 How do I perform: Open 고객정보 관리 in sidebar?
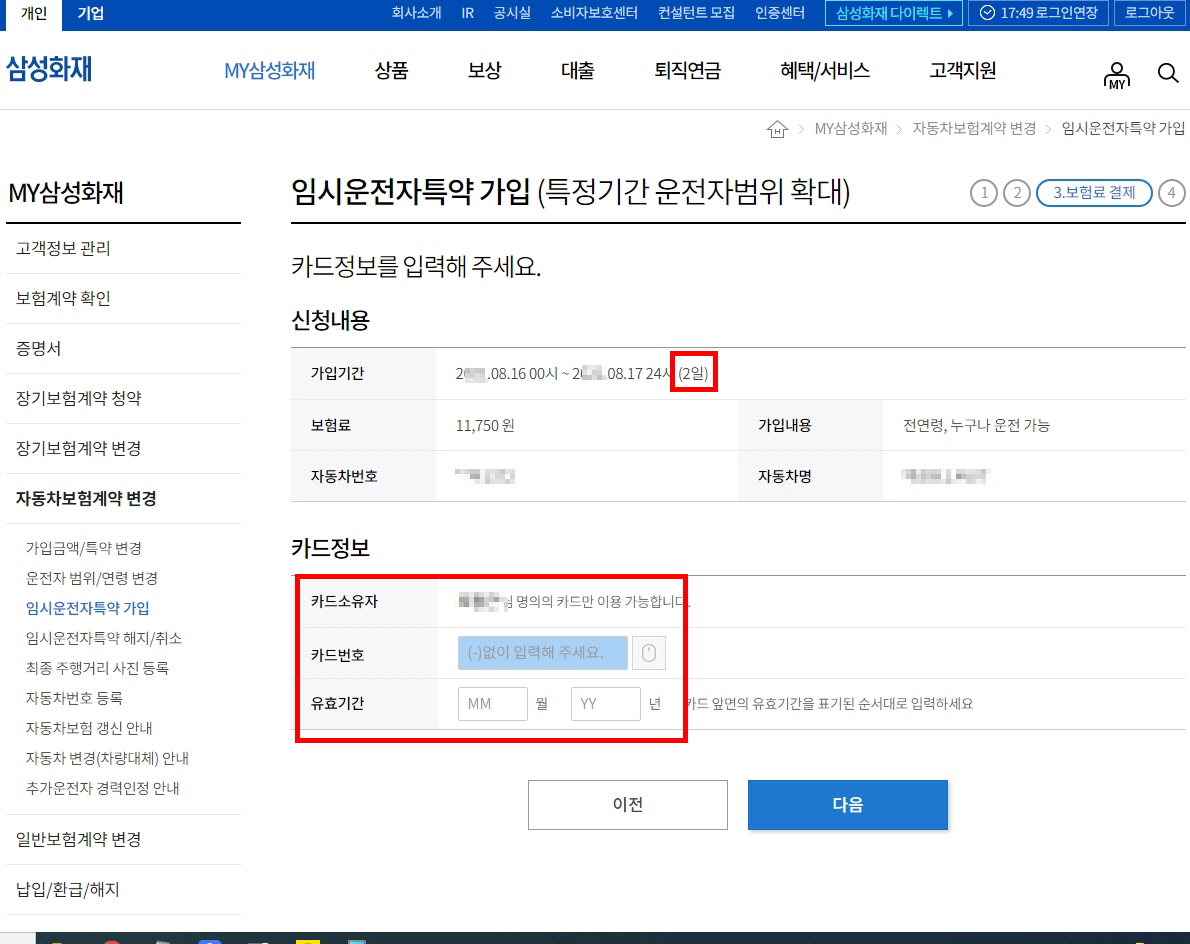[x=123, y=248]
